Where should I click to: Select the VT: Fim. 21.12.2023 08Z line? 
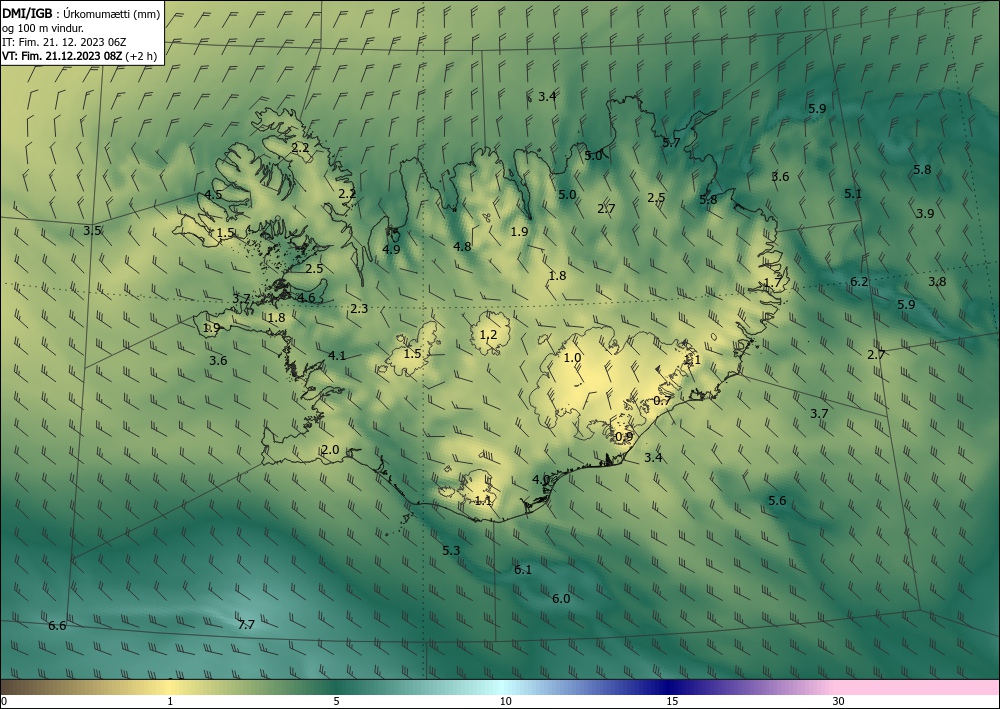pos(62,56)
